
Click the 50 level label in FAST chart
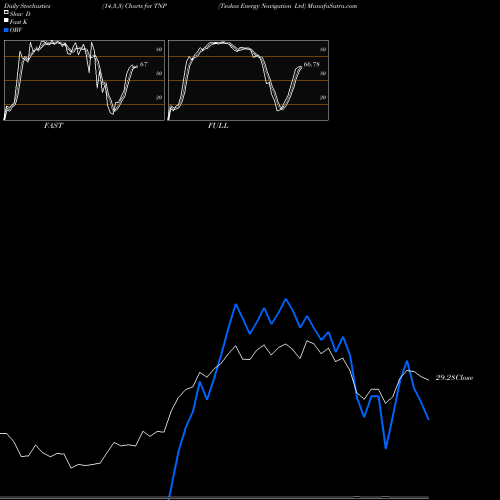[159, 73]
